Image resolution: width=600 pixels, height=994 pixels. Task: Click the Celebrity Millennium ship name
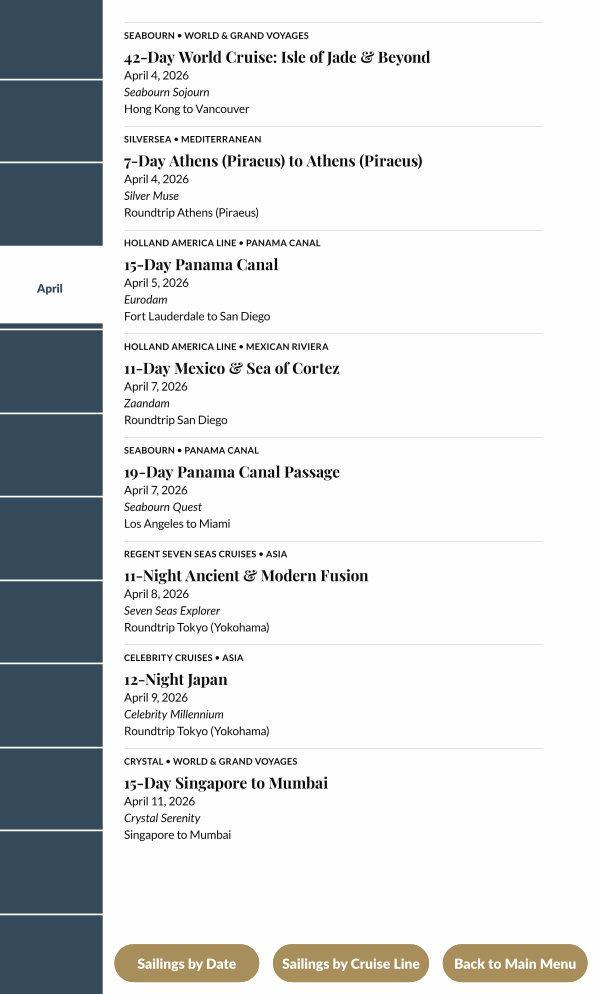click(x=174, y=715)
